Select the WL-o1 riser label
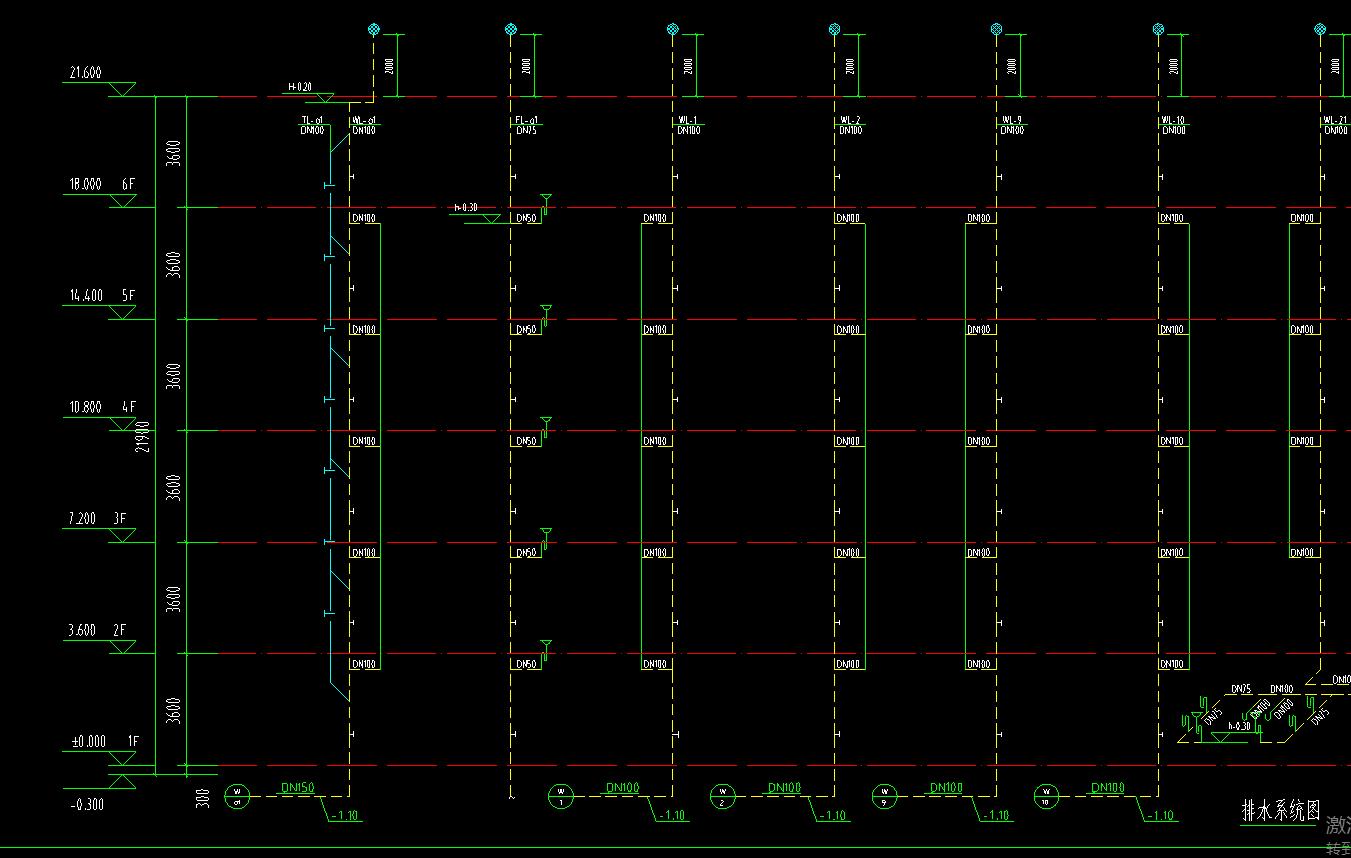This screenshot has height=858, width=1351. tap(364, 121)
